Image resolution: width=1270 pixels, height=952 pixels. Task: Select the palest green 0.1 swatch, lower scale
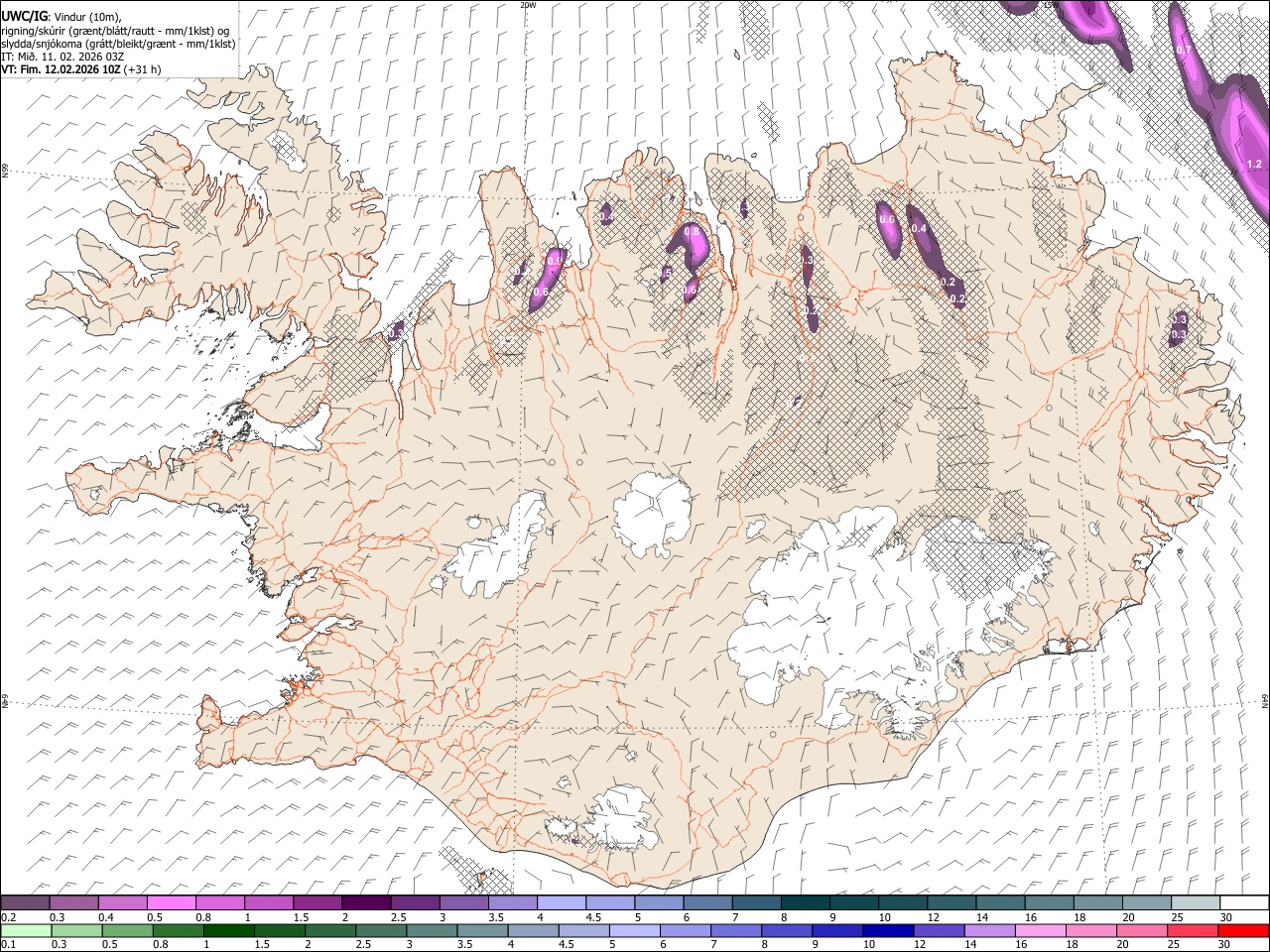[x=25, y=931]
